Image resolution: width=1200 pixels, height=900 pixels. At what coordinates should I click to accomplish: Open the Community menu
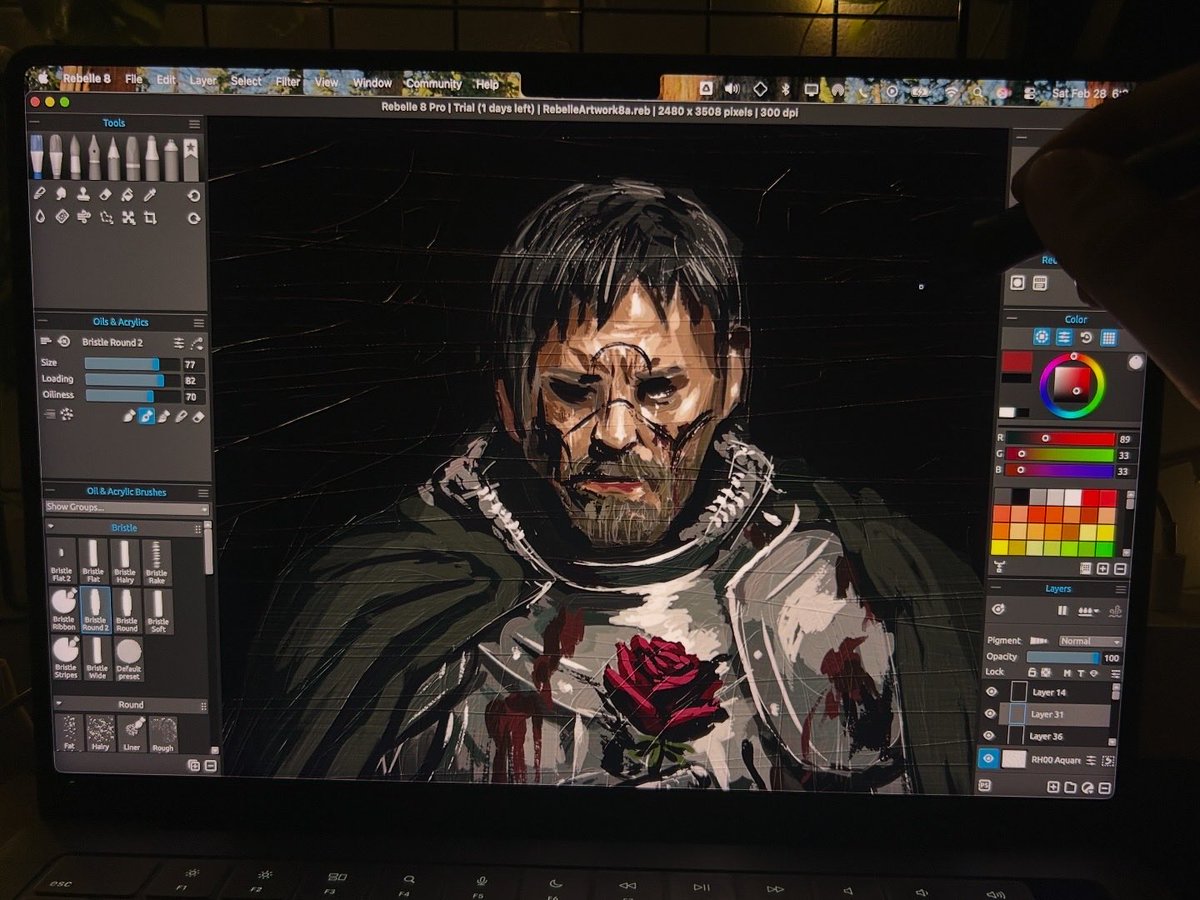pyautogui.click(x=433, y=83)
